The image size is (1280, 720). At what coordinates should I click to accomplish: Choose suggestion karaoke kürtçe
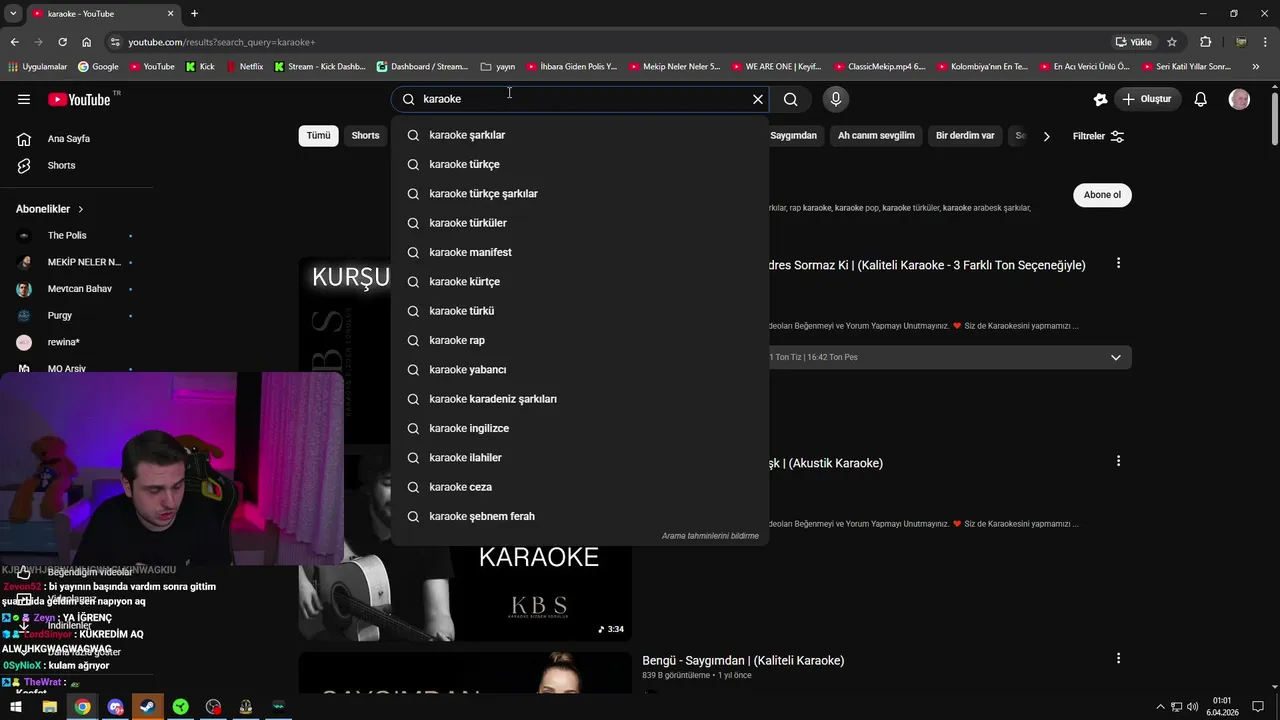(580, 282)
